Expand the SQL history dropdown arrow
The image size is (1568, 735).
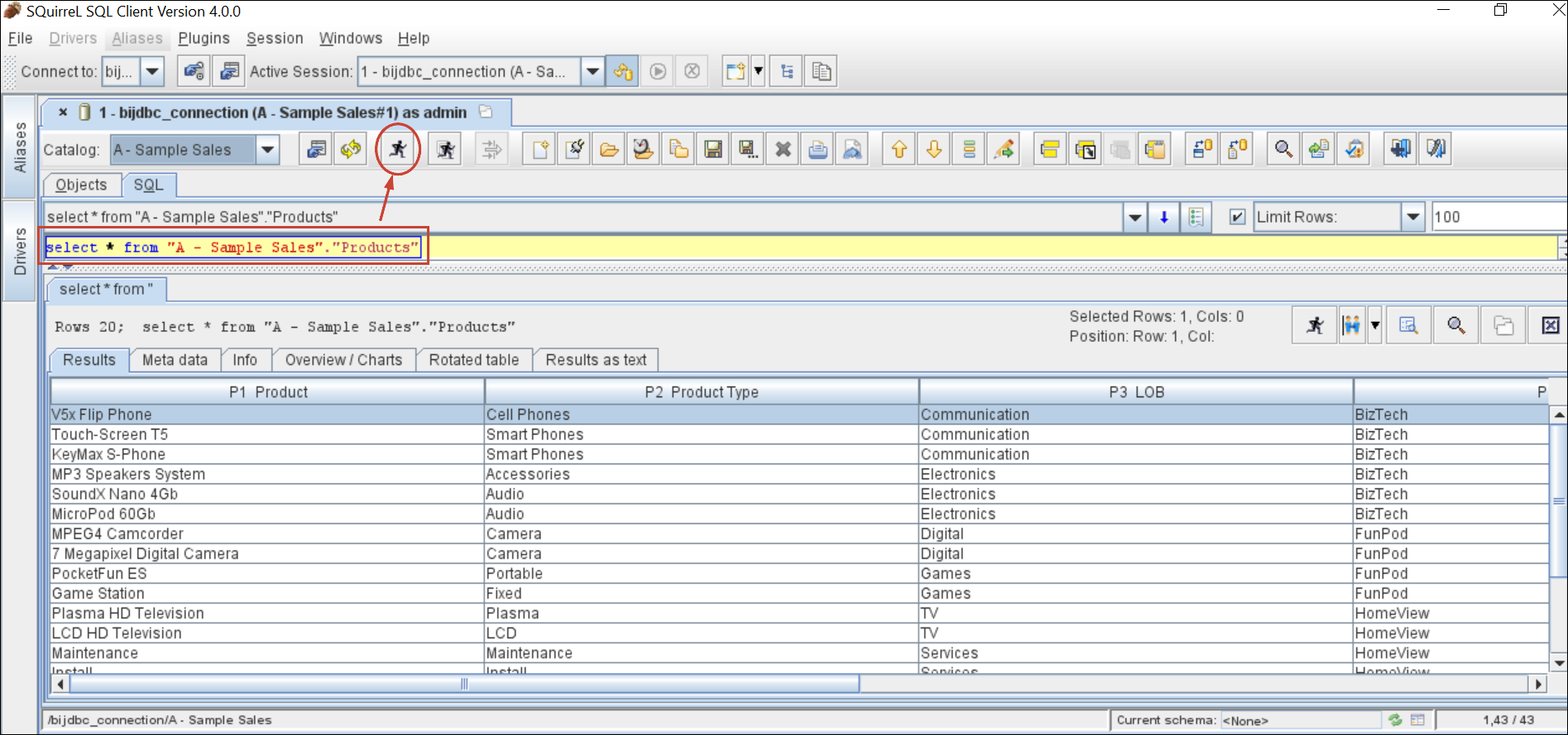point(1135,217)
